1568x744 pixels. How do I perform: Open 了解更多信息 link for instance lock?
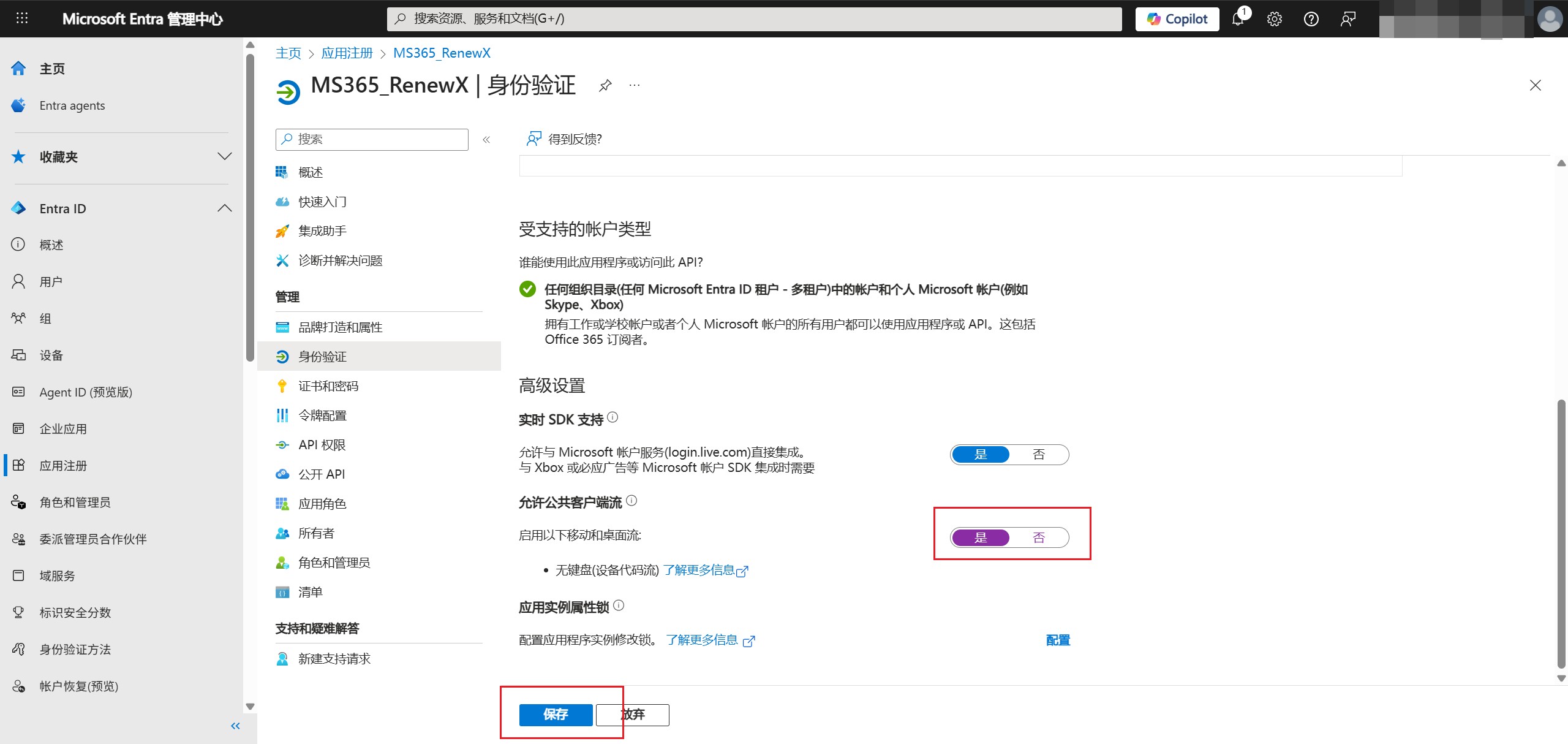coord(710,640)
